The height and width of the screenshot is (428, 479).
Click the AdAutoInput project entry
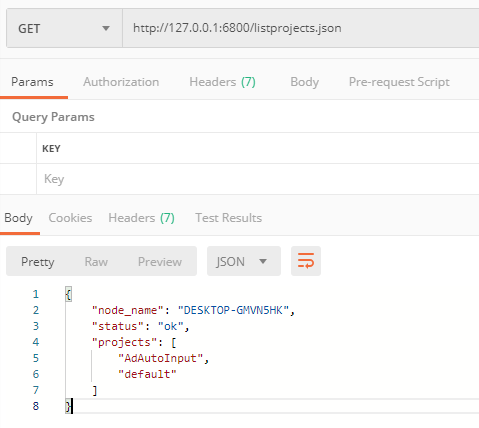click(160, 358)
